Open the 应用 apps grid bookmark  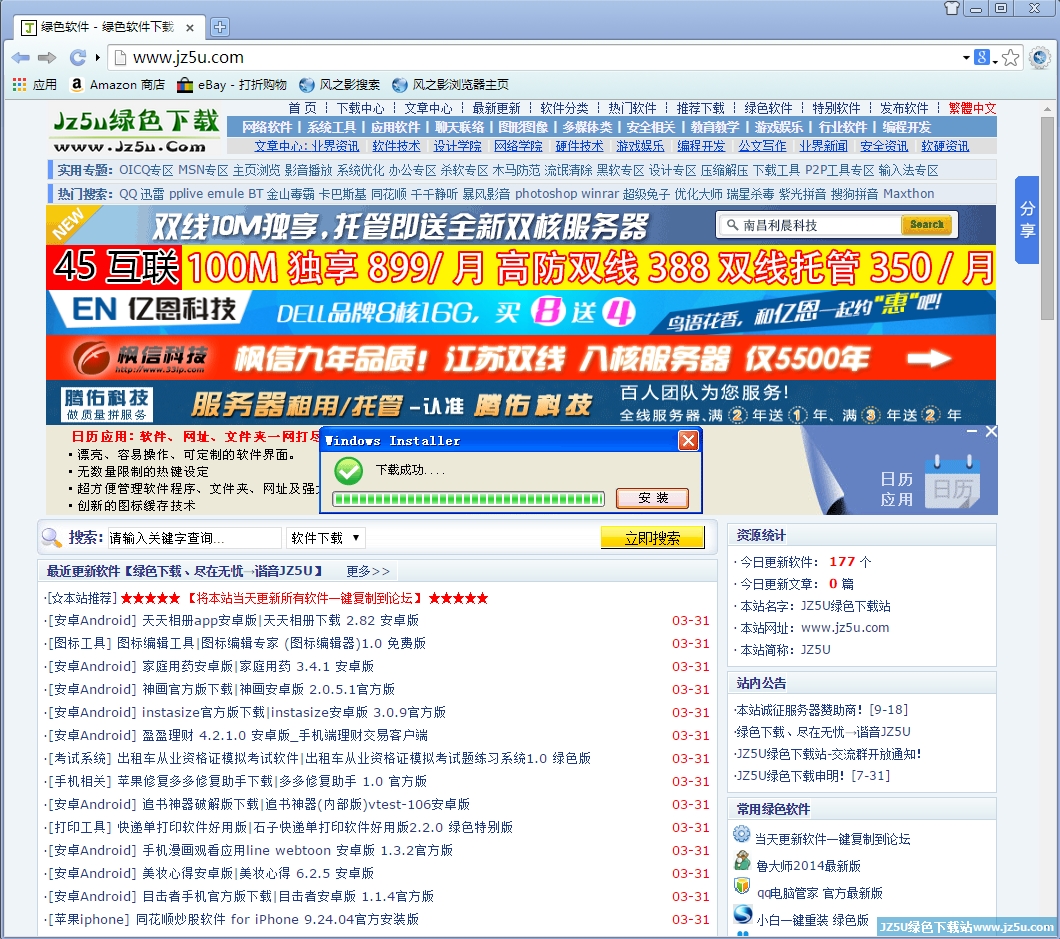coord(35,85)
